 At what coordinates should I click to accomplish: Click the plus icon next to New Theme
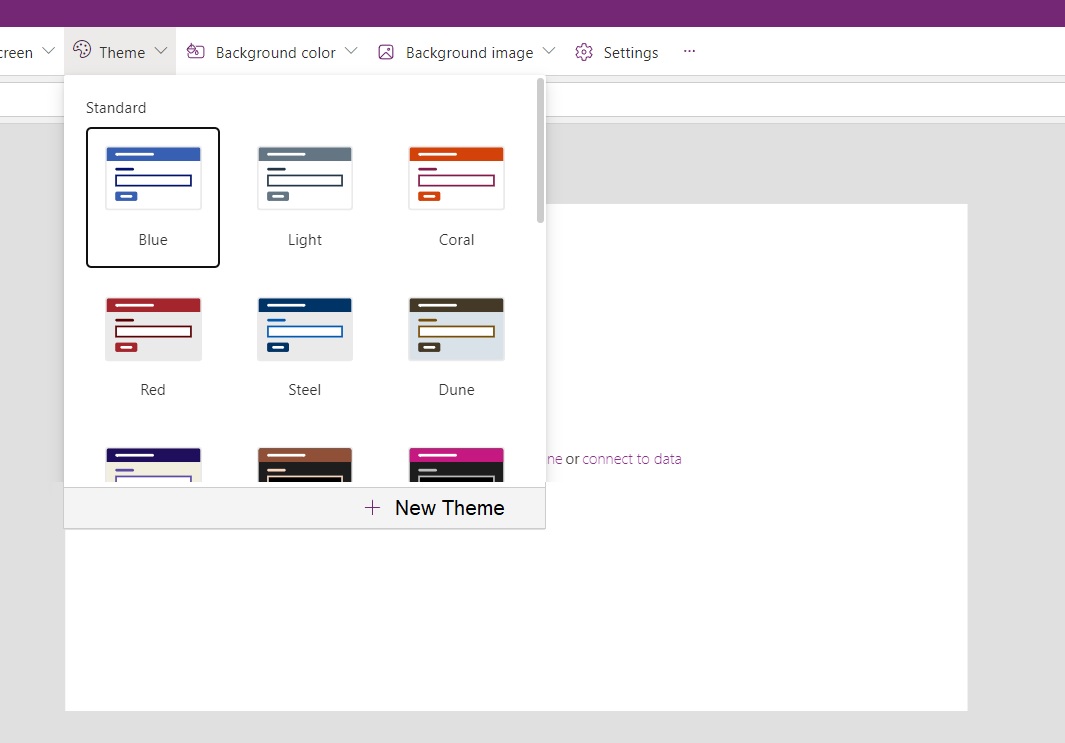(371, 507)
